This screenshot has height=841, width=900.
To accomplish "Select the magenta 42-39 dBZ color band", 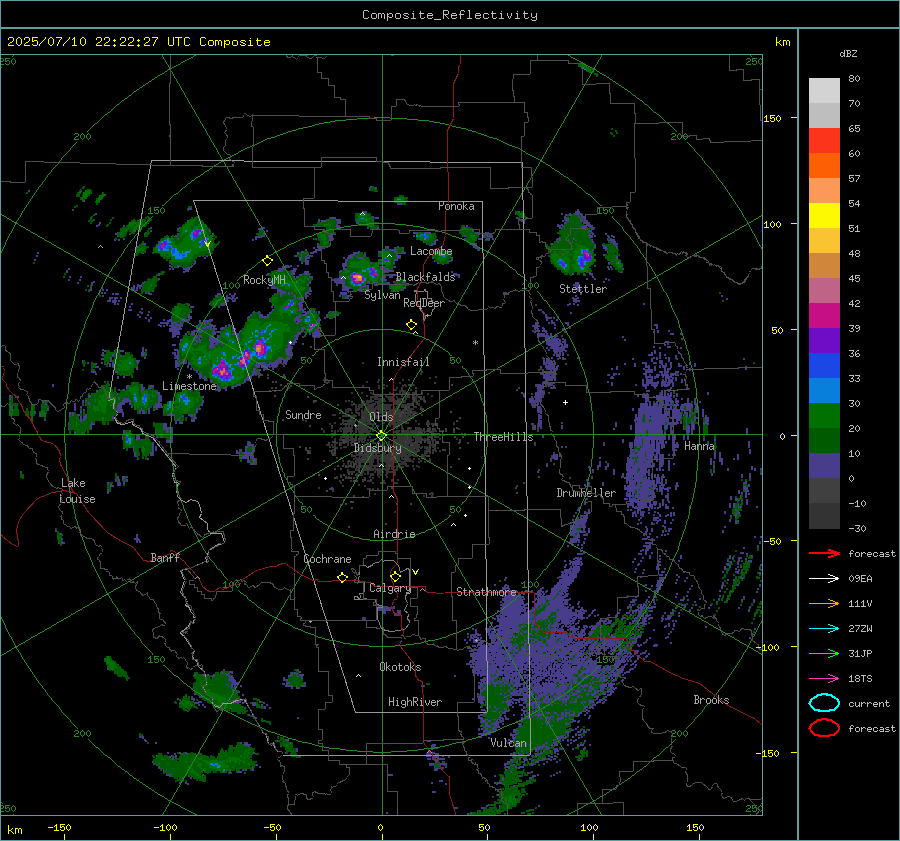I will (x=824, y=316).
